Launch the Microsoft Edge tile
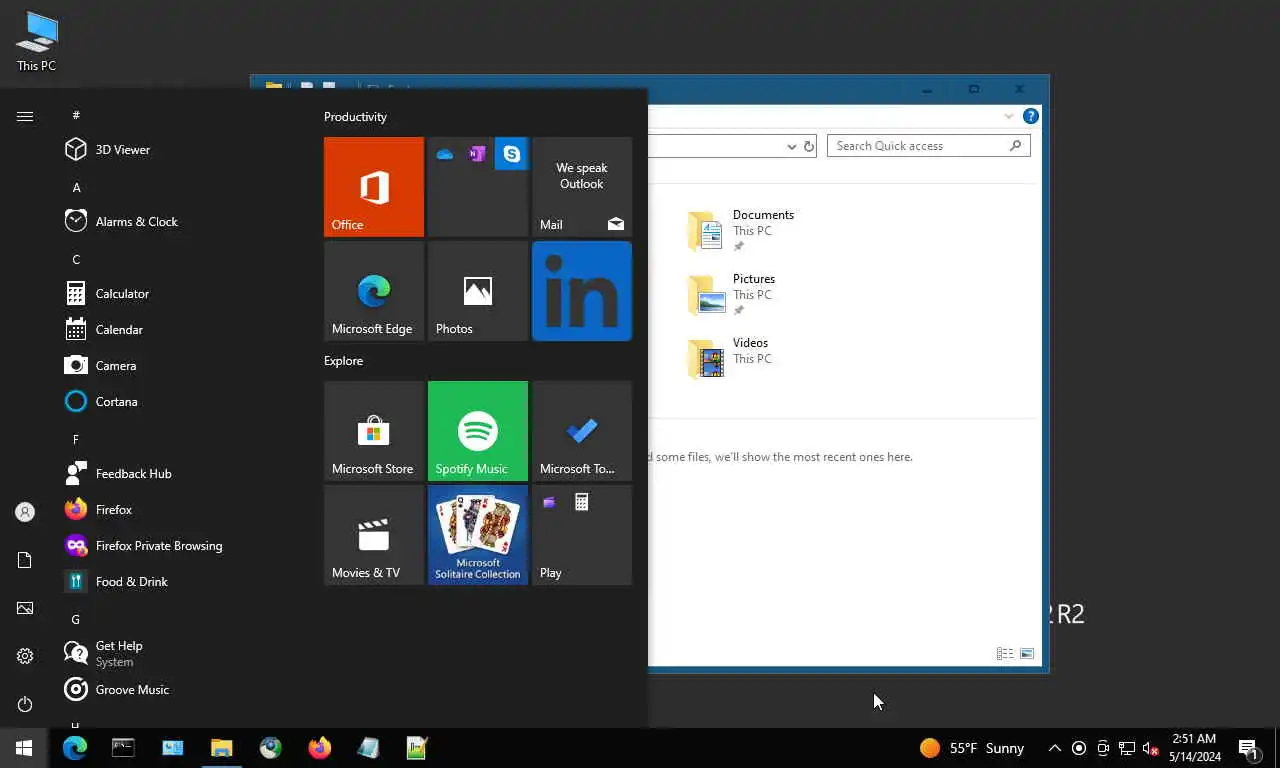 click(x=374, y=291)
